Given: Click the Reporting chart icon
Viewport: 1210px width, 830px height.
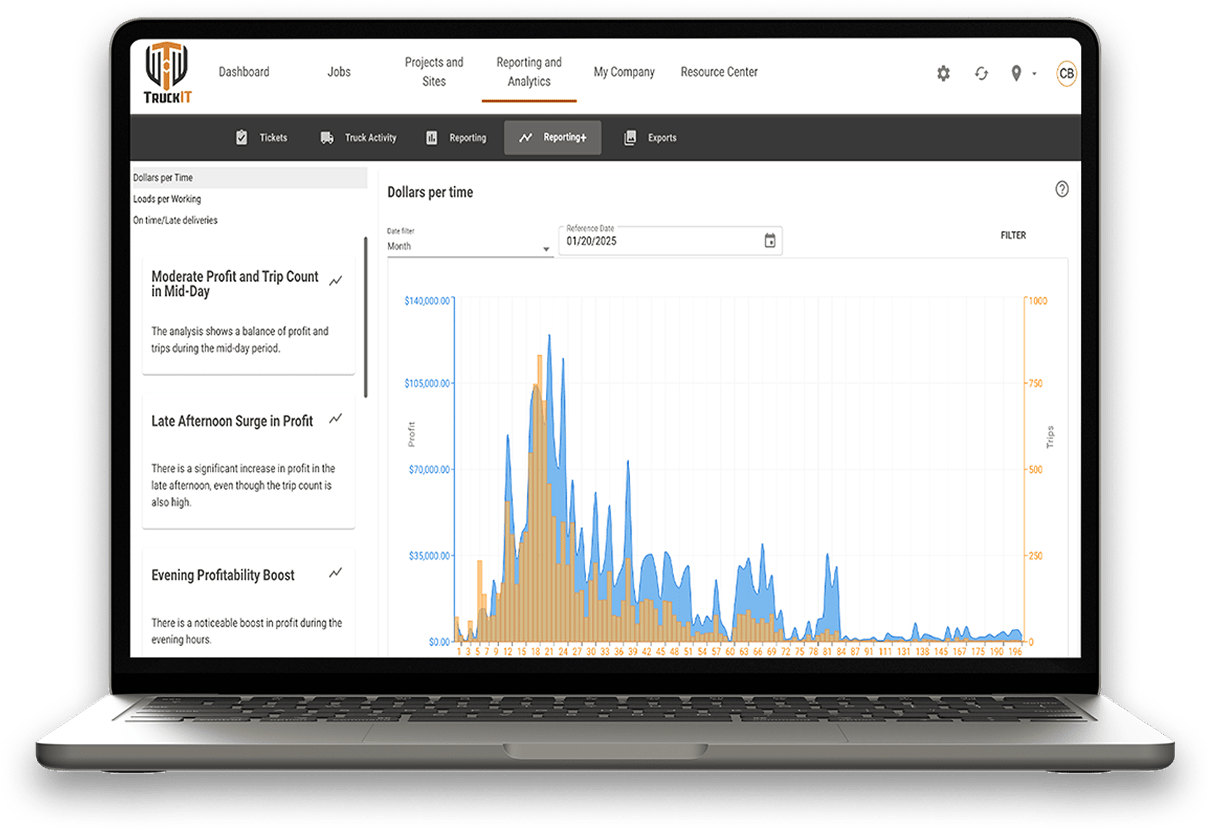Looking at the screenshot, I should (x=432, y=138).
